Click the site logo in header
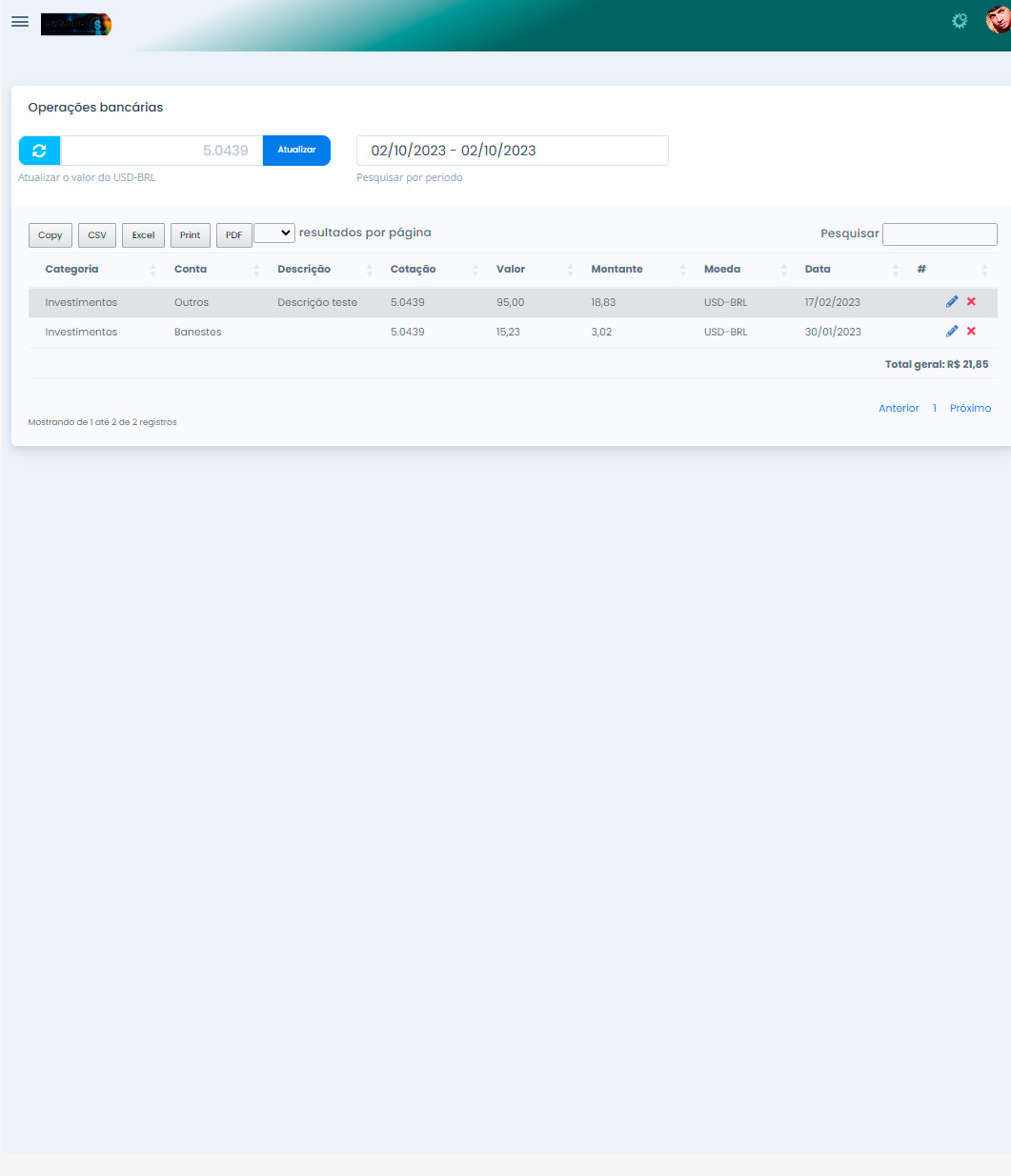The image size is (1011, 1176). (x=76, y=24)
